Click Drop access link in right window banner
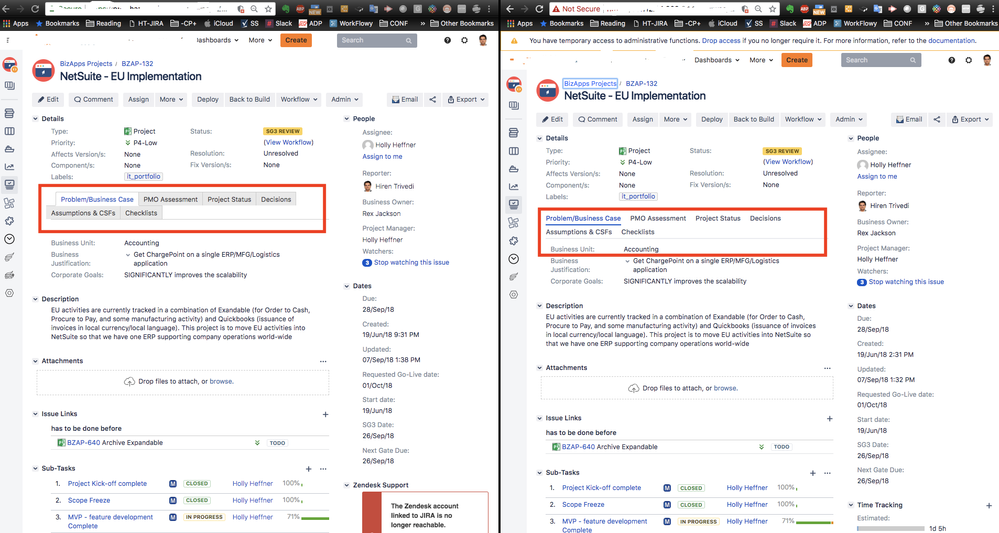Screen dimensions: 999x533 pyautogui.click(x=721, y=41)
